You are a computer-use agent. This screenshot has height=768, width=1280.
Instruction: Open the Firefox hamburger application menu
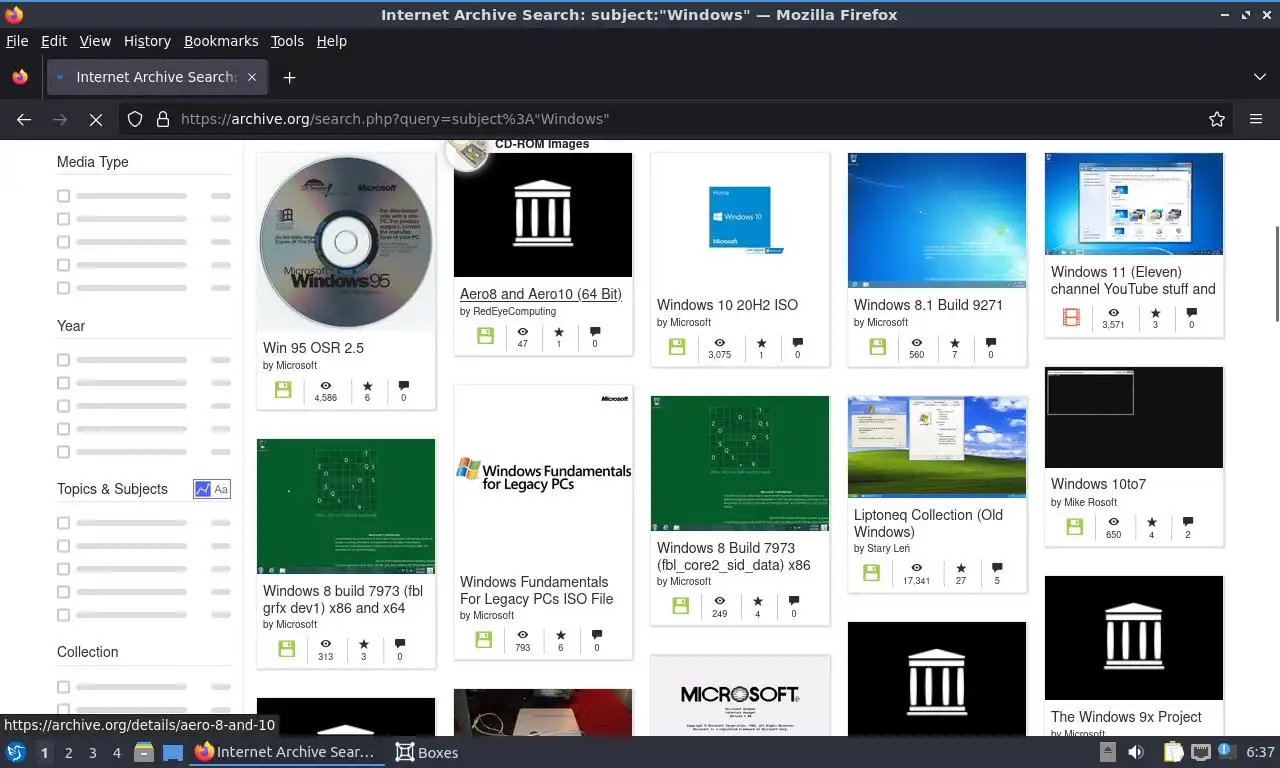[1256, 119]
